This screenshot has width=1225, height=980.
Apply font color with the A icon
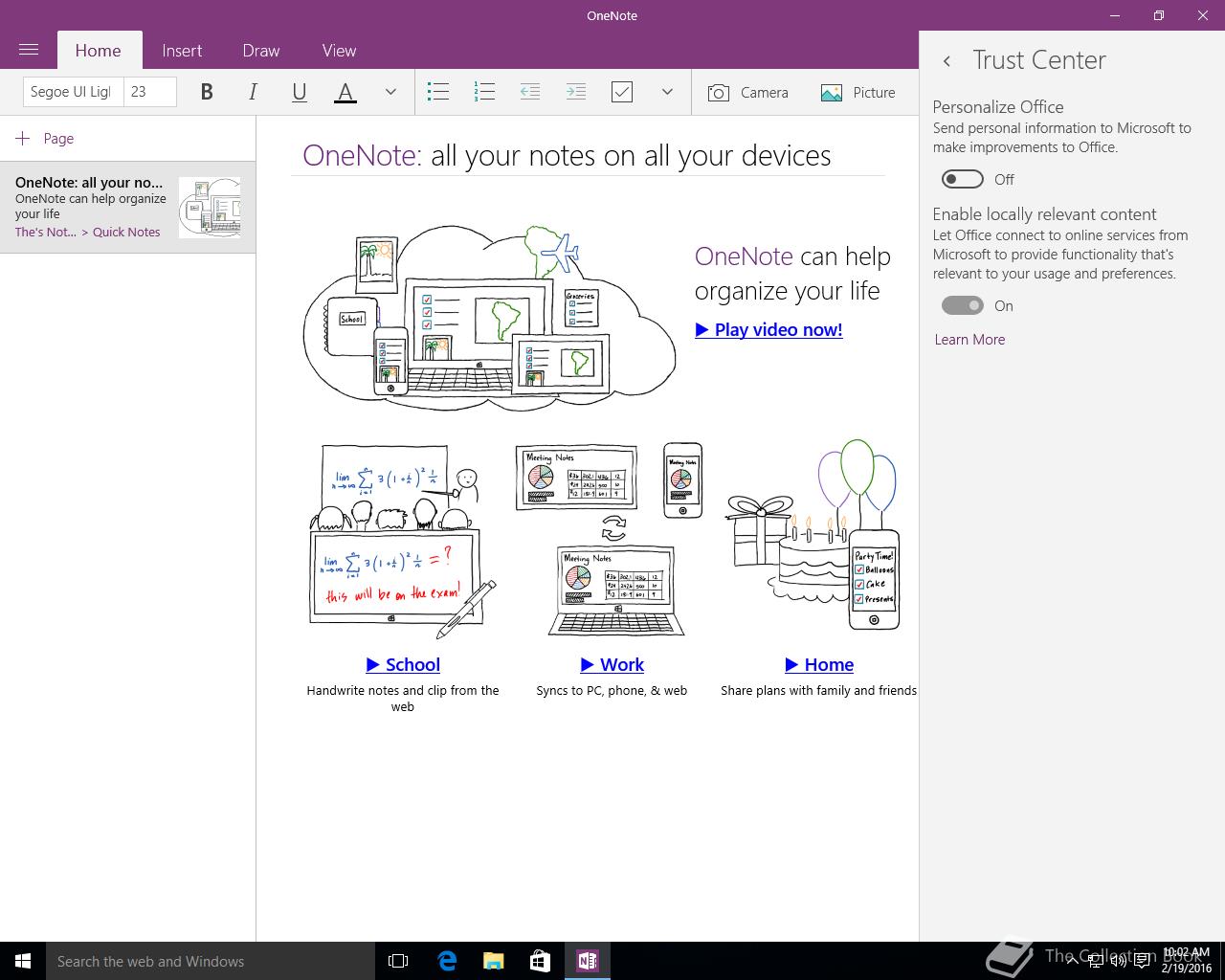[345, 92]
